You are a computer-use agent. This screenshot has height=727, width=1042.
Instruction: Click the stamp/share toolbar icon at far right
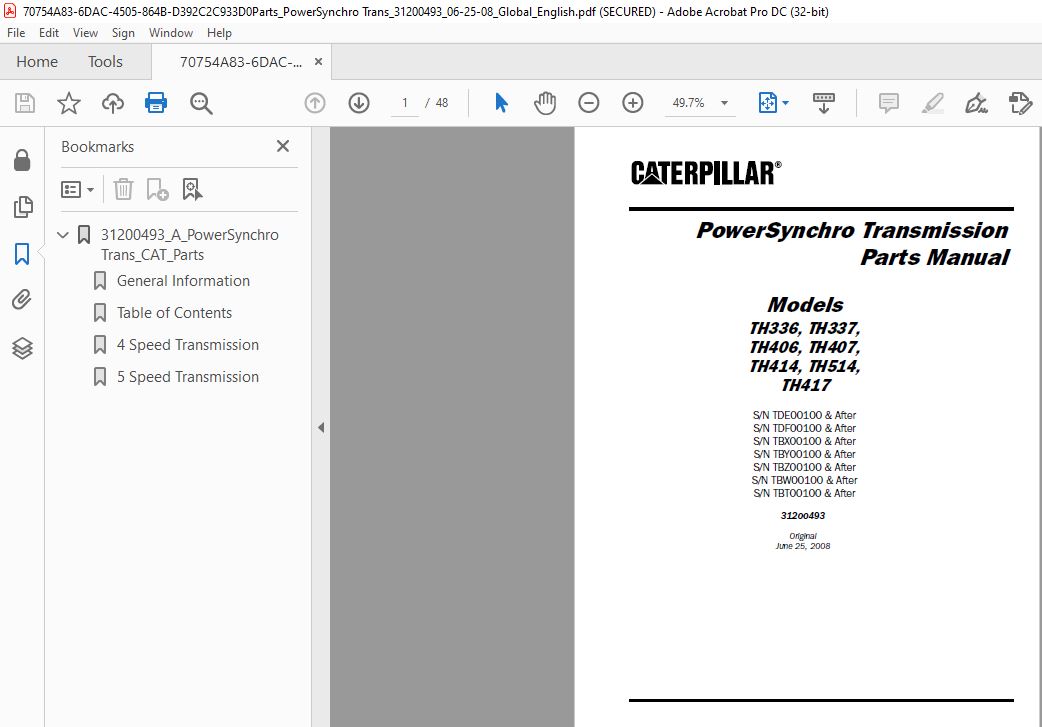point(1020,103)
